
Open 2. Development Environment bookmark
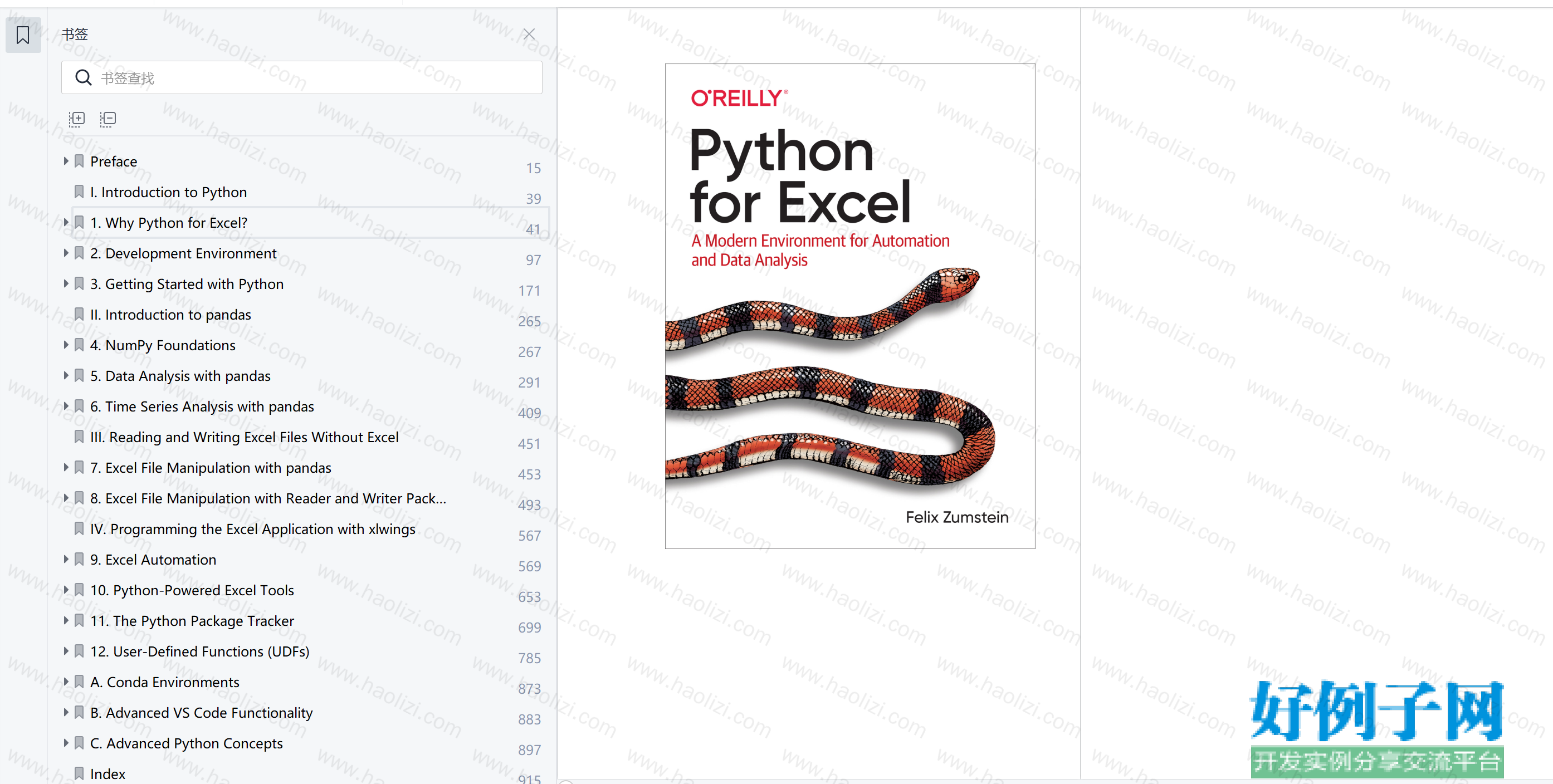pos(183,254)
